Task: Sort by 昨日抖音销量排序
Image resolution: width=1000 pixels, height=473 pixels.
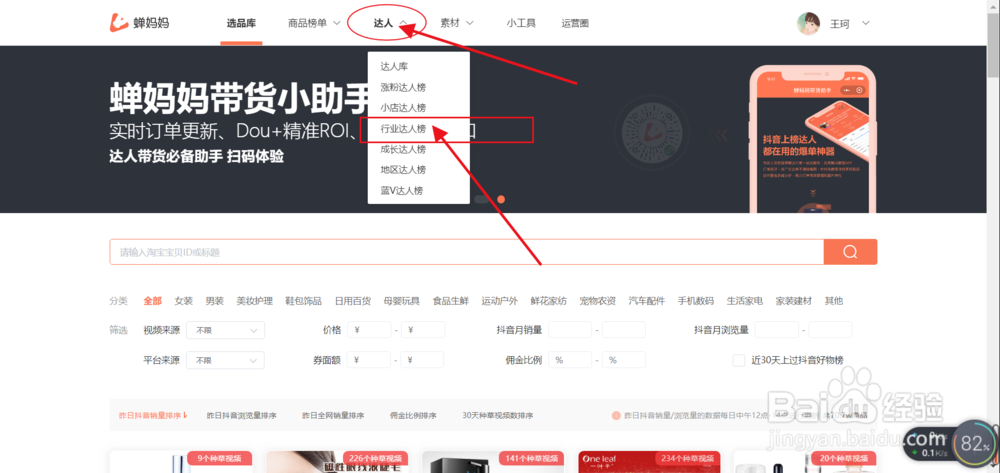Action: [152, 416]
